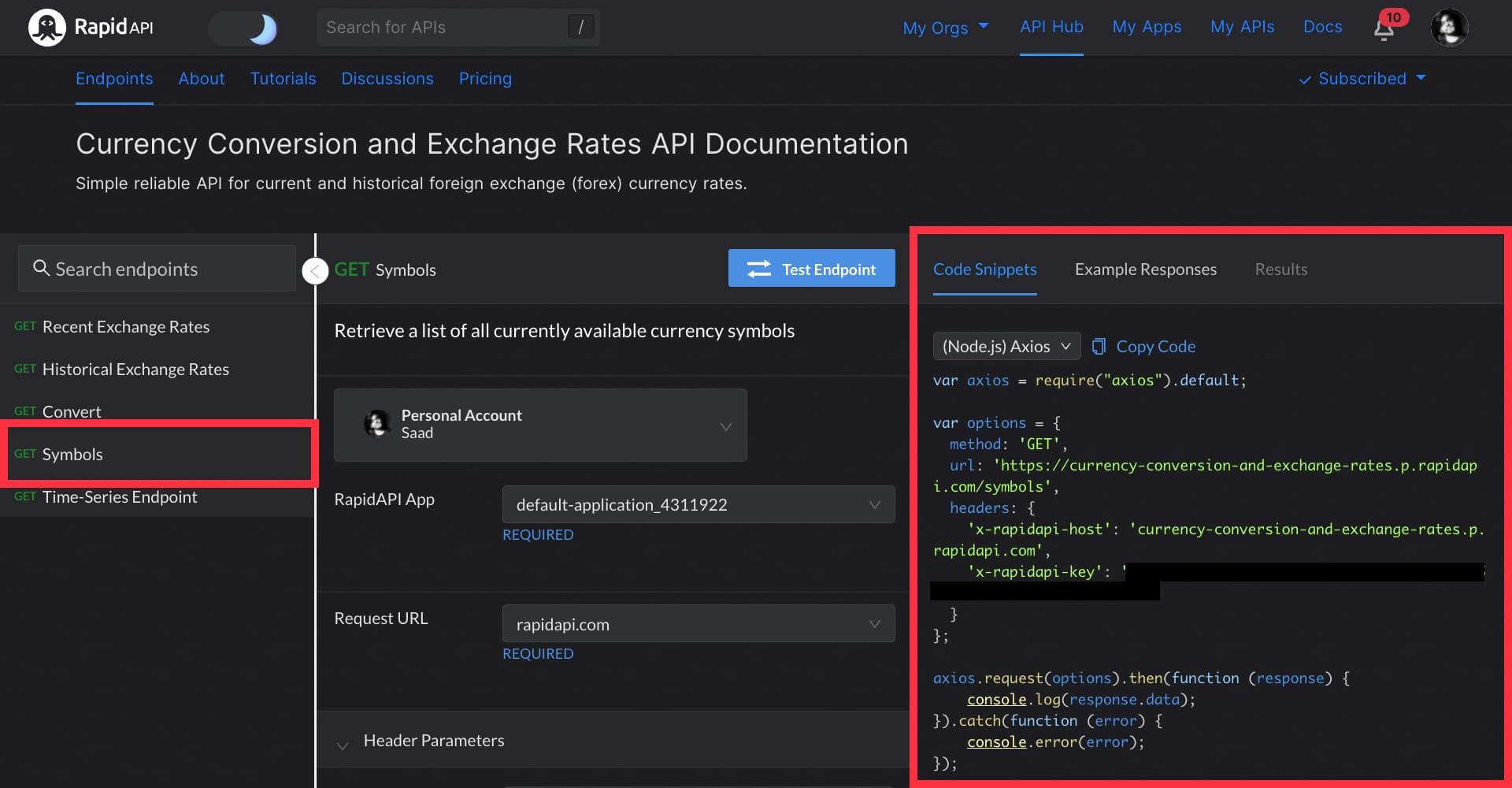
Task: Click the RapidAPI logo
Action: point(91,28)
